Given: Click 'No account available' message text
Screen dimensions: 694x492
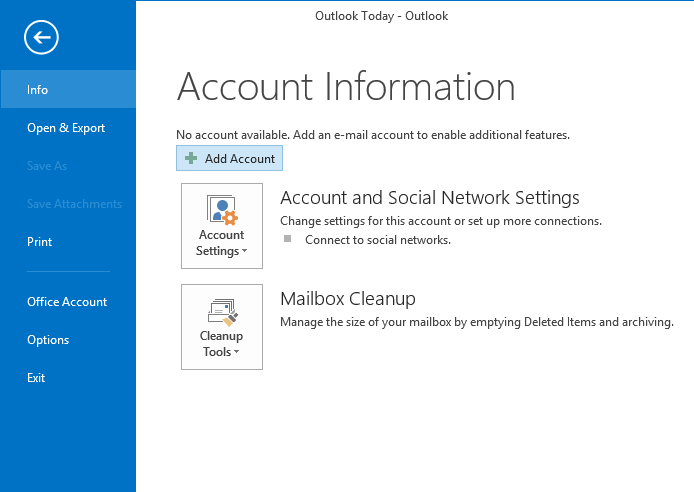Looking at the screenshot, I should (x=373, y=135).
